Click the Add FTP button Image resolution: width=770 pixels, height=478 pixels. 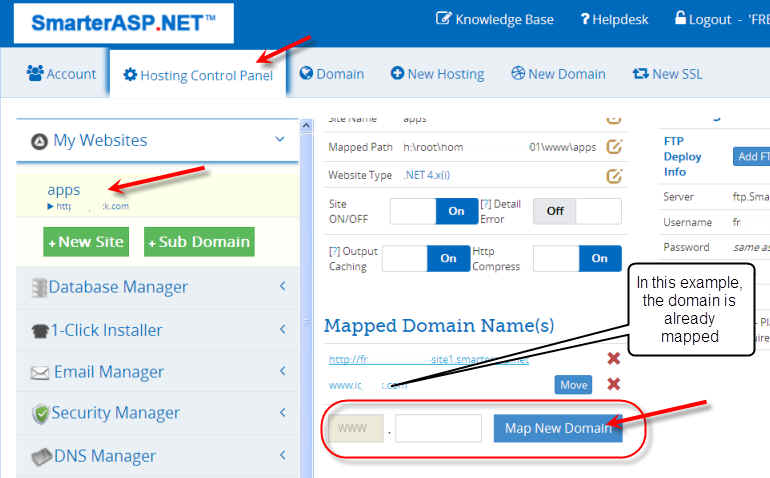click(751, 156)
